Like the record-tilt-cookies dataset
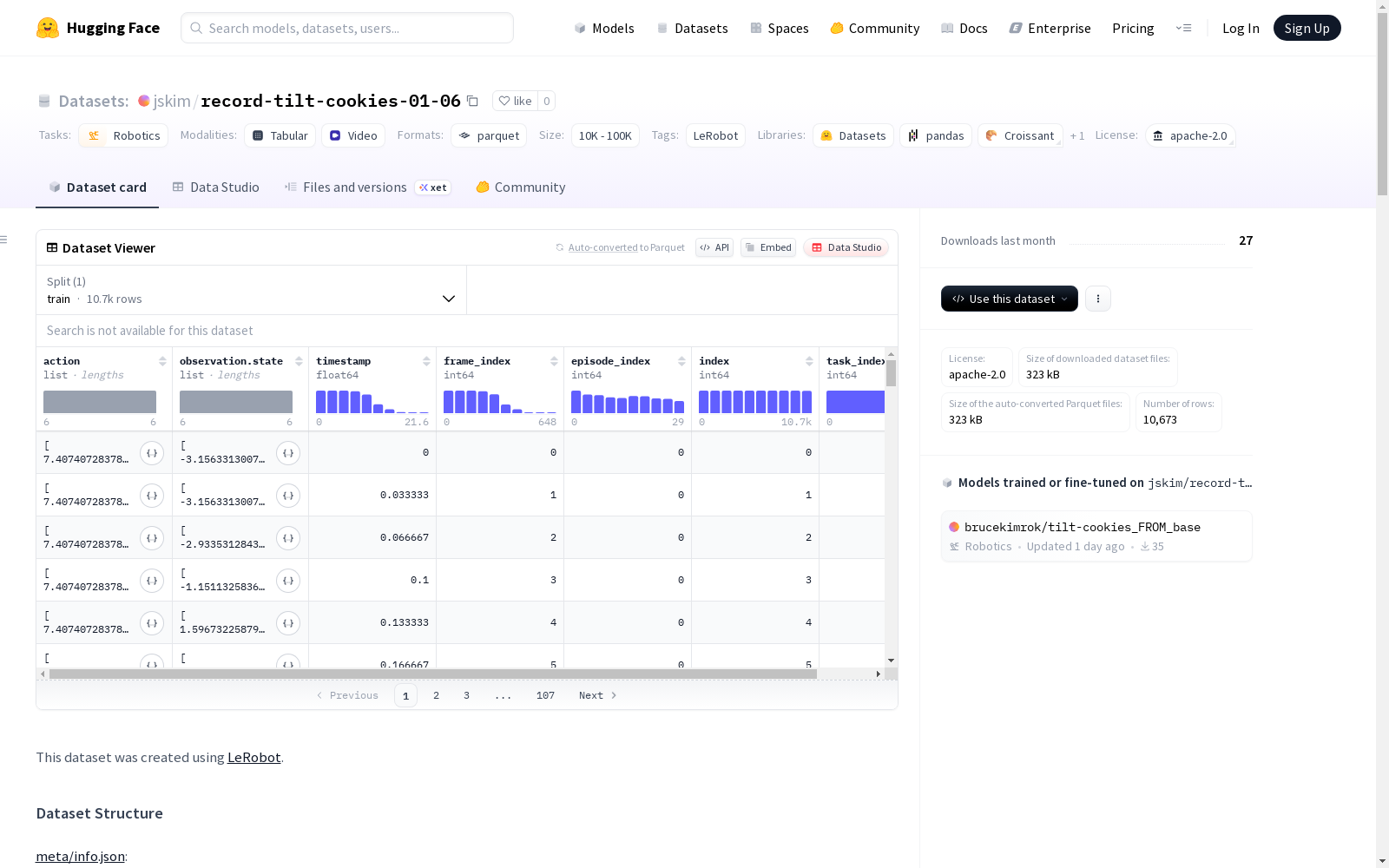Image resolution: width=1389 pixels, height=868 pixels. click(x=515, y=101)
